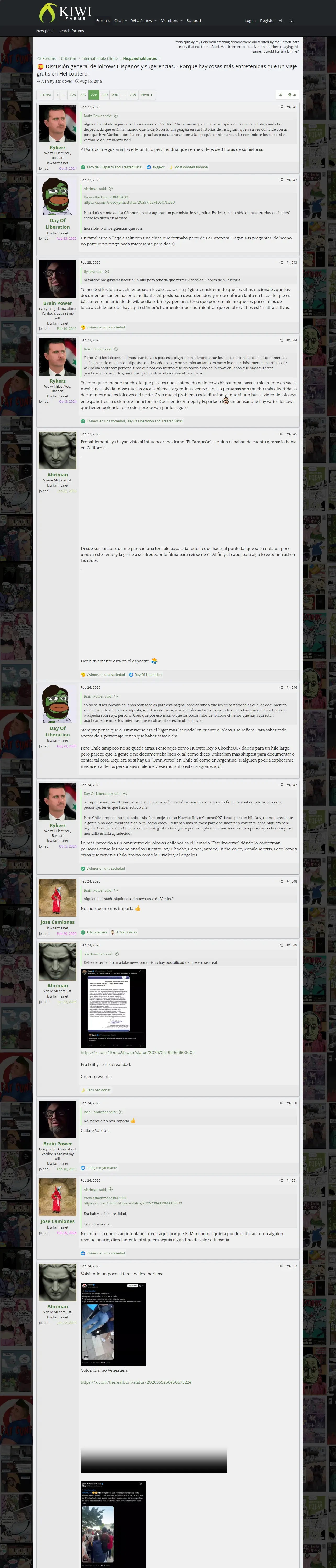Share post #4,542 via share icon

pyautogui.click(x=281, y=180)
